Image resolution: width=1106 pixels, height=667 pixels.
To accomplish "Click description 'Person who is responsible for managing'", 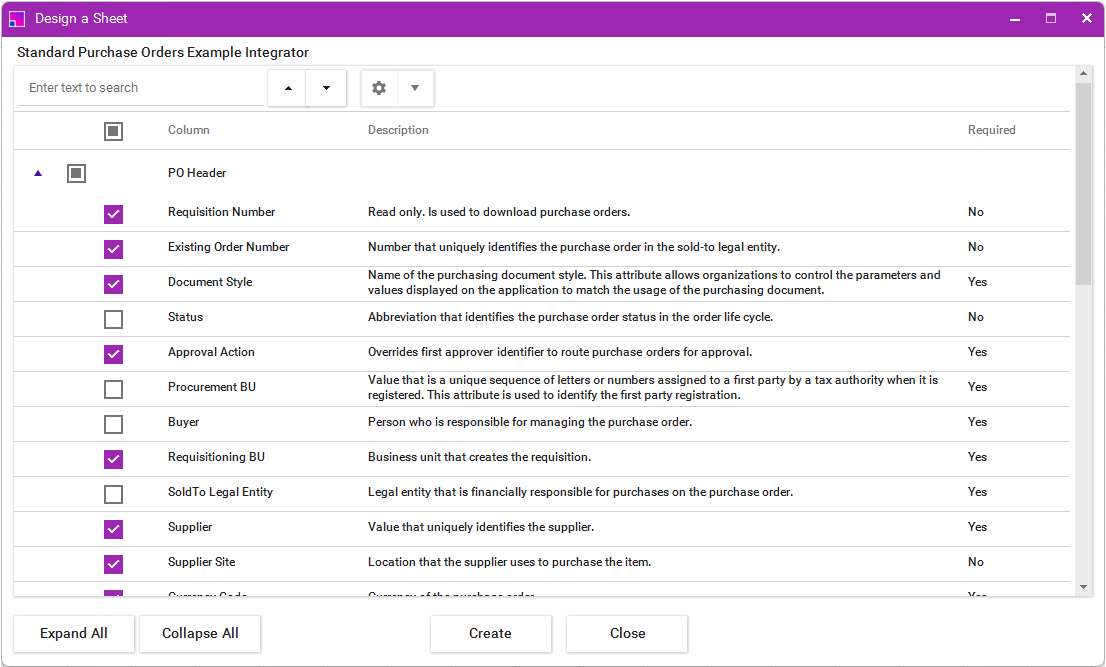I will (530, 422).
